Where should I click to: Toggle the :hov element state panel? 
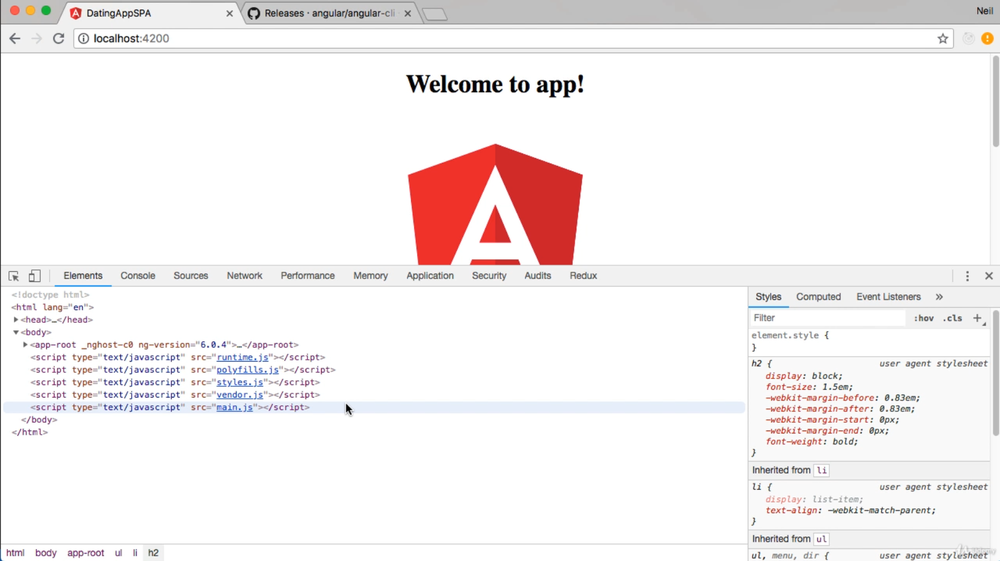923,318
